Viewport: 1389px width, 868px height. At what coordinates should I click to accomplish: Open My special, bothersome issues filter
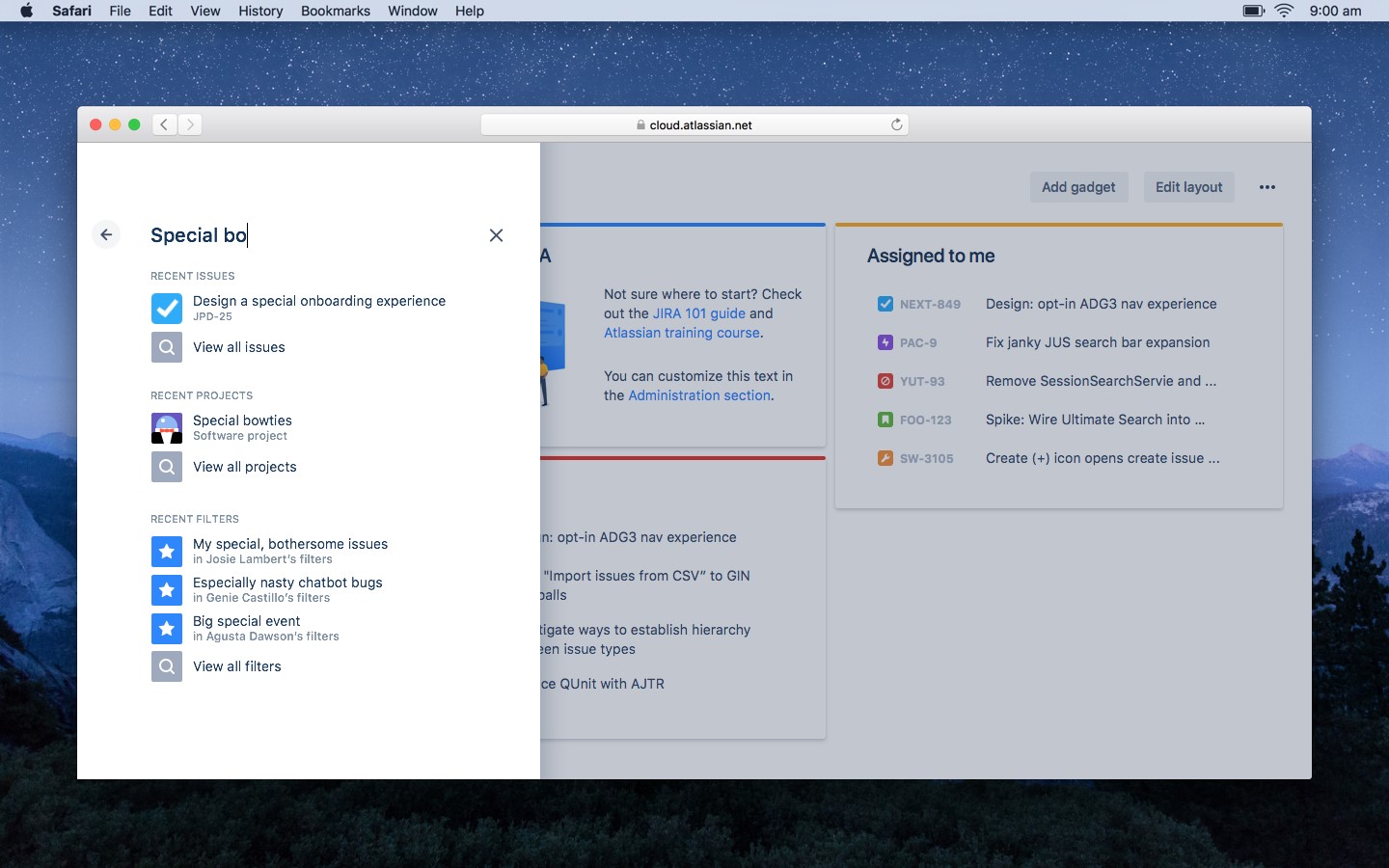tap(290, 544)
